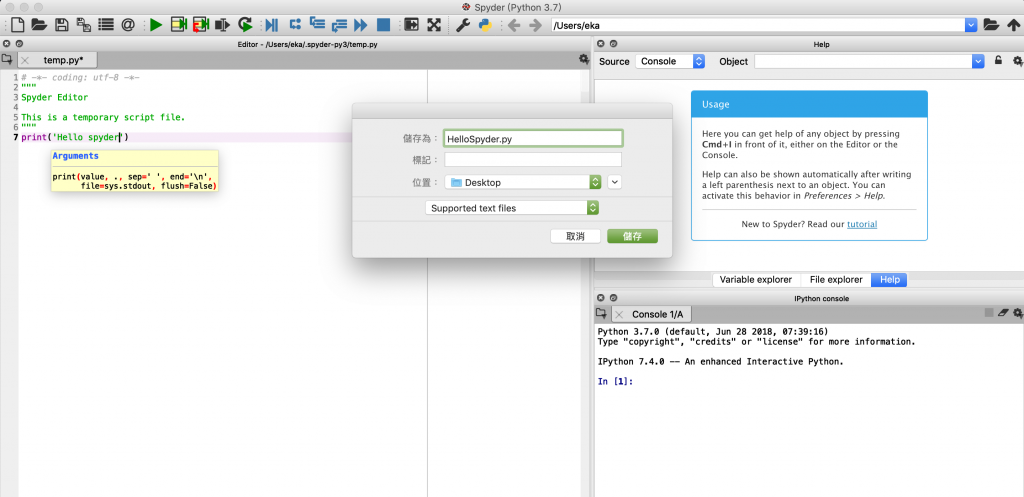The height and width of the screenshot is (497, 1024).
Task: Click the Help pane close circle button
Action: 601,44
